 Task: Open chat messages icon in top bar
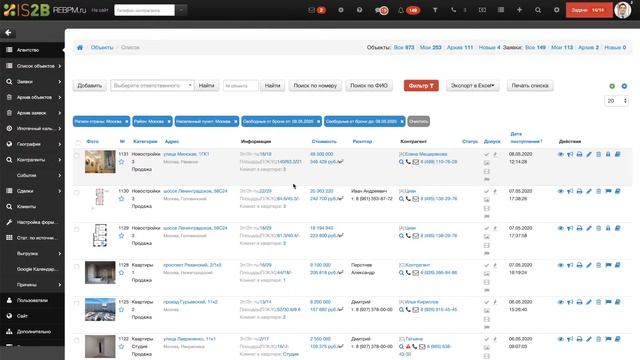tap(381, 10)
